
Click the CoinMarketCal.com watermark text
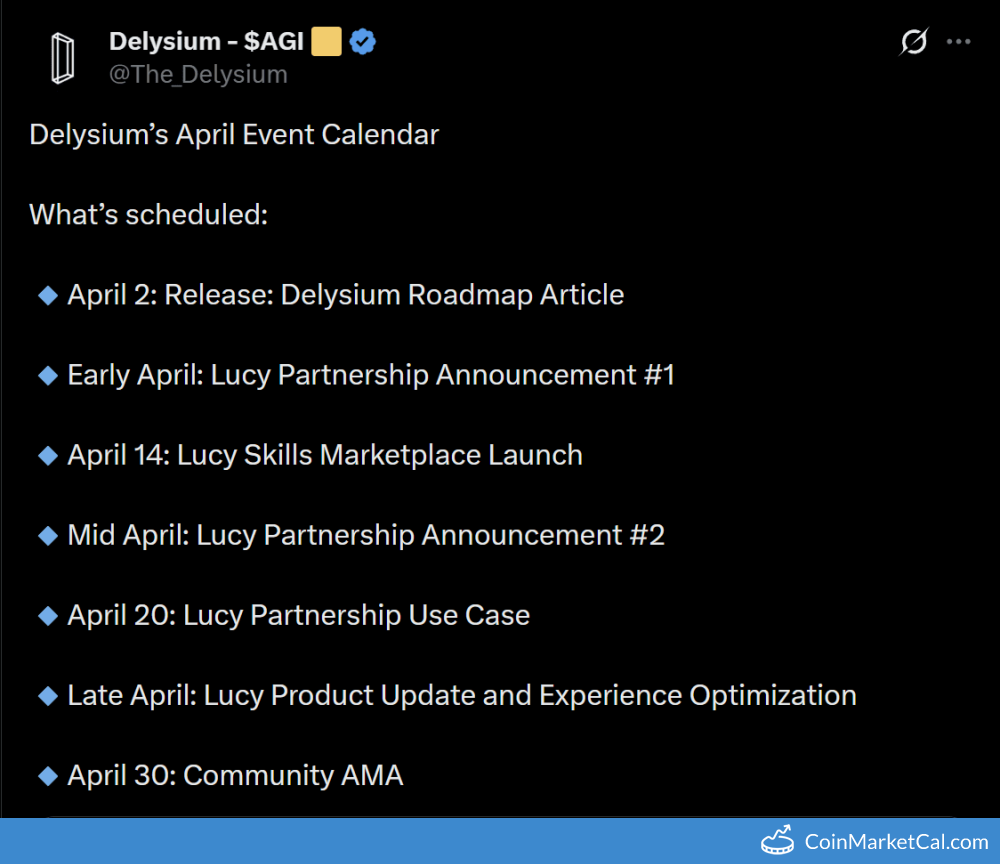coord(896,842)
